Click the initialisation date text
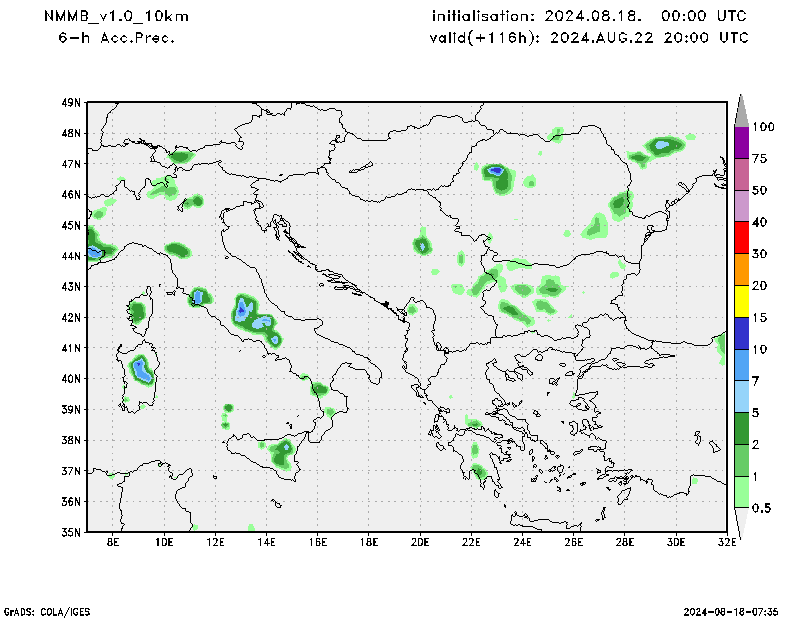 pos(589,17)
